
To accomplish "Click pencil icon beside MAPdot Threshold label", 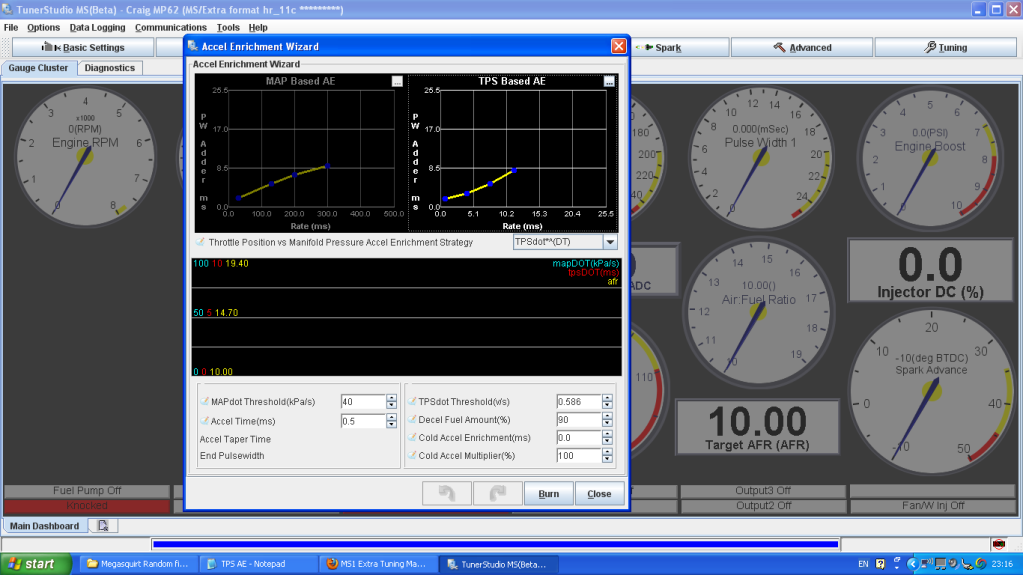I will click(205, 401).
